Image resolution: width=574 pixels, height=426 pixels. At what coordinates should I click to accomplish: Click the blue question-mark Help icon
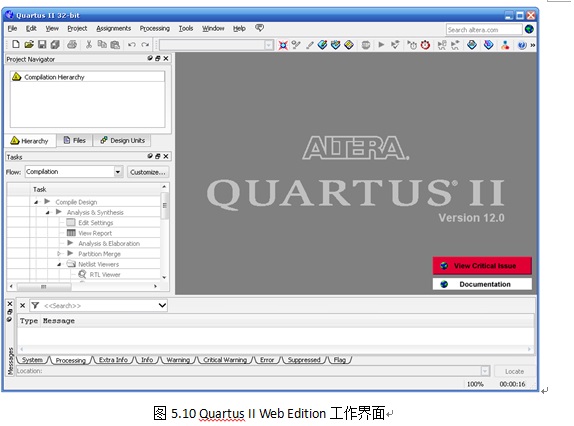point(522,45)
